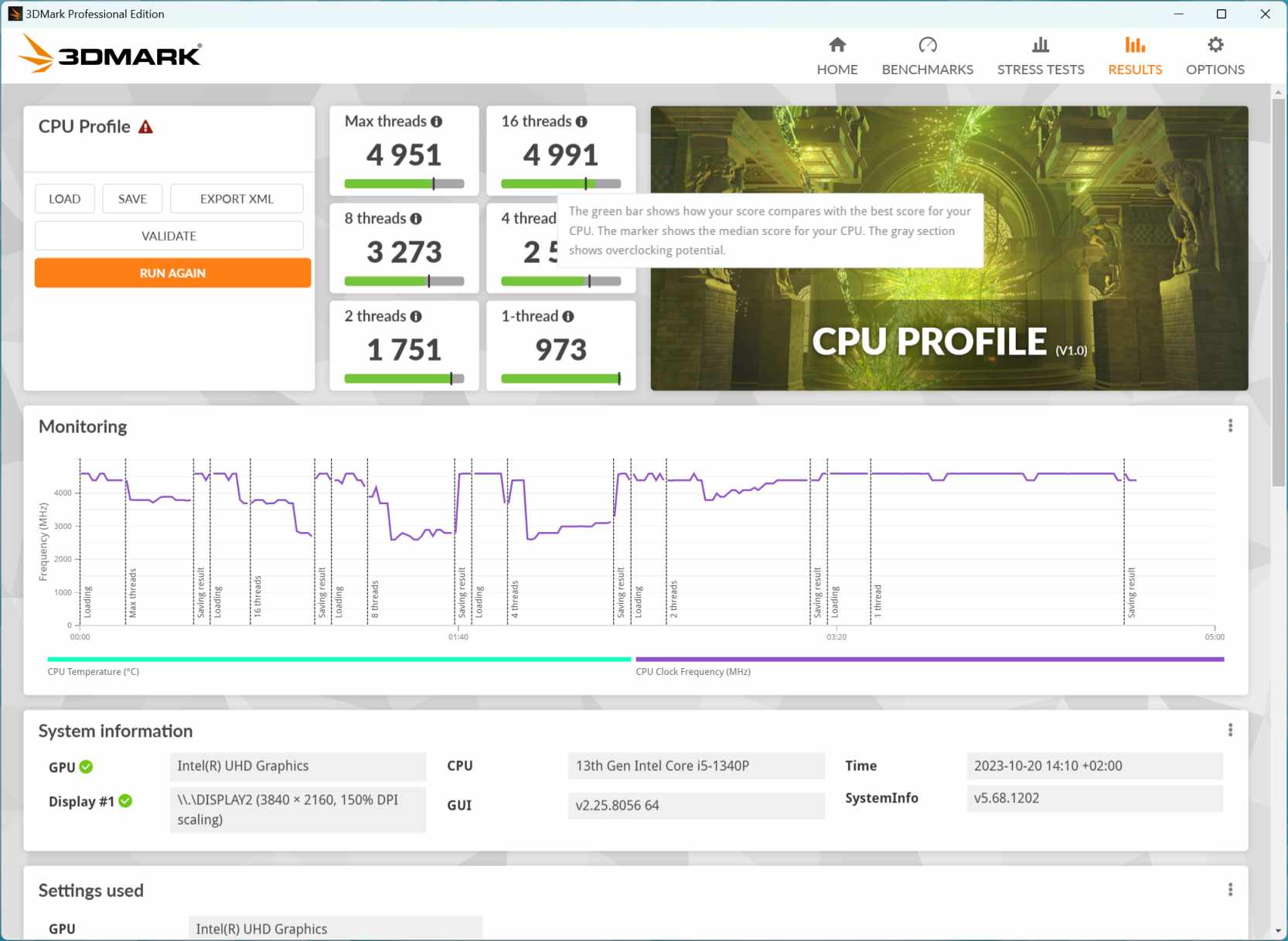Toggle the CPU Temperature legend line
The width and height of the screenshot is (1288, 941).
click(x=339, y=660)
